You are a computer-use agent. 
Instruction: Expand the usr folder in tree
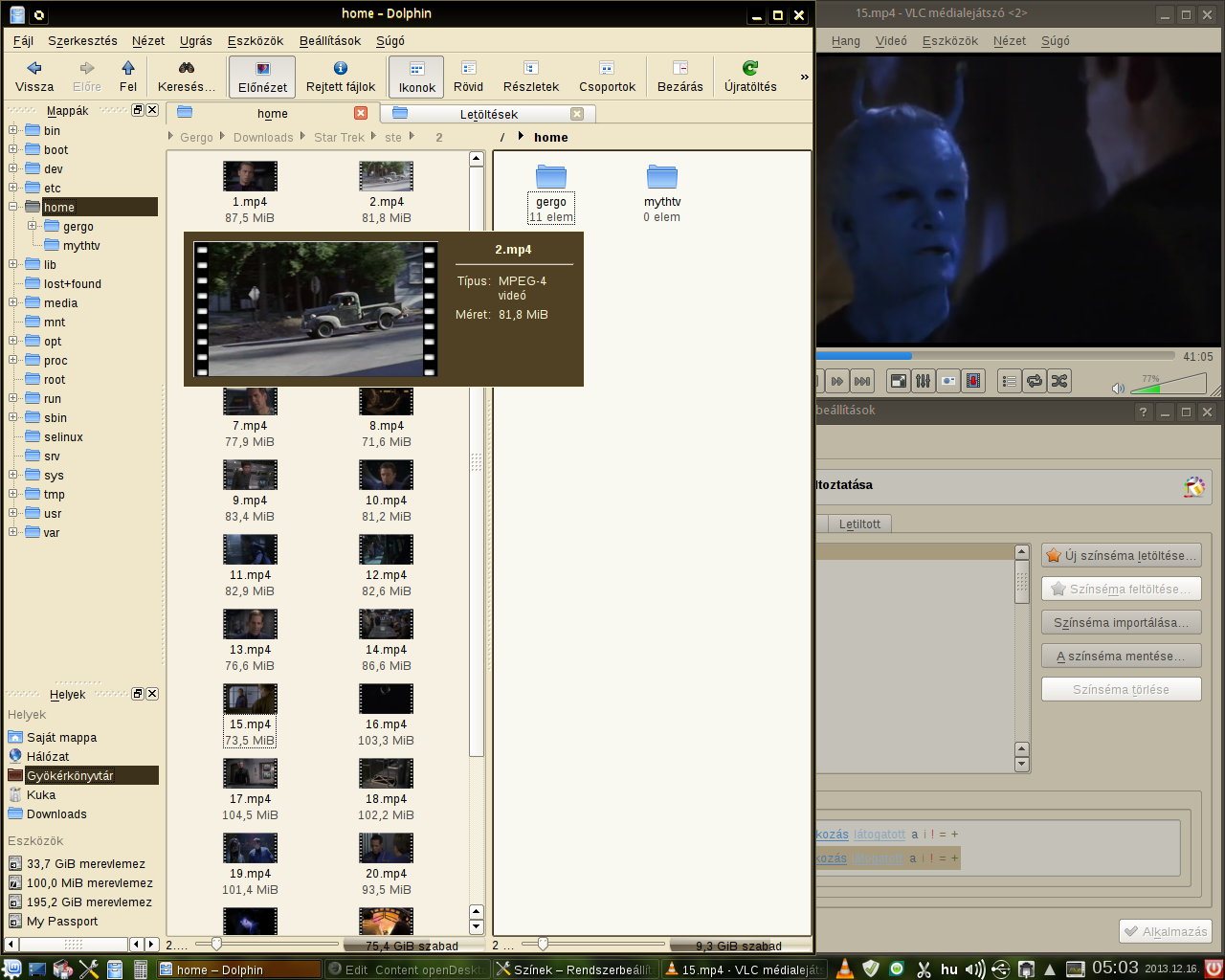point(13,513)
